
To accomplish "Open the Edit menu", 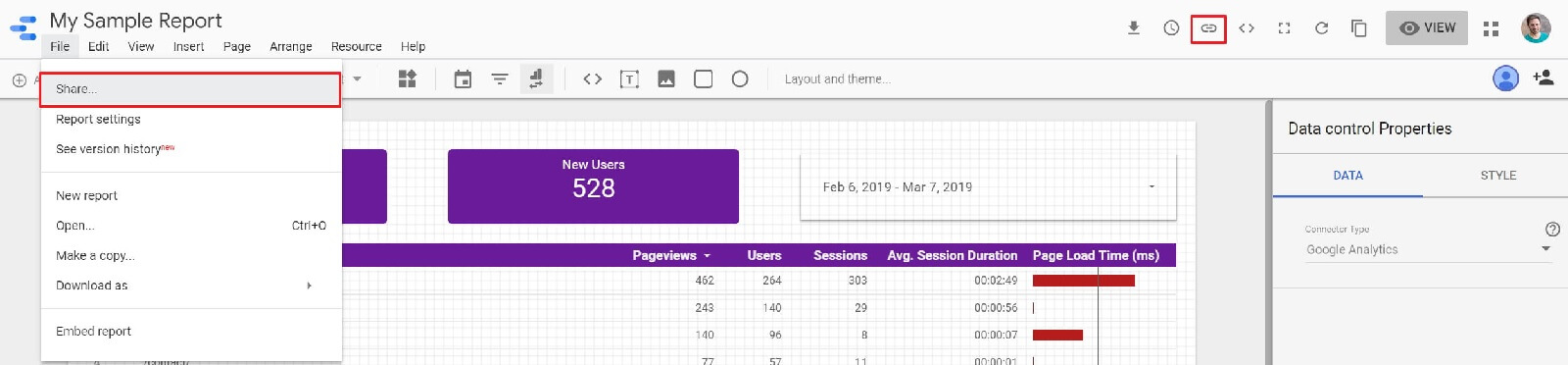I will point(98,46).
